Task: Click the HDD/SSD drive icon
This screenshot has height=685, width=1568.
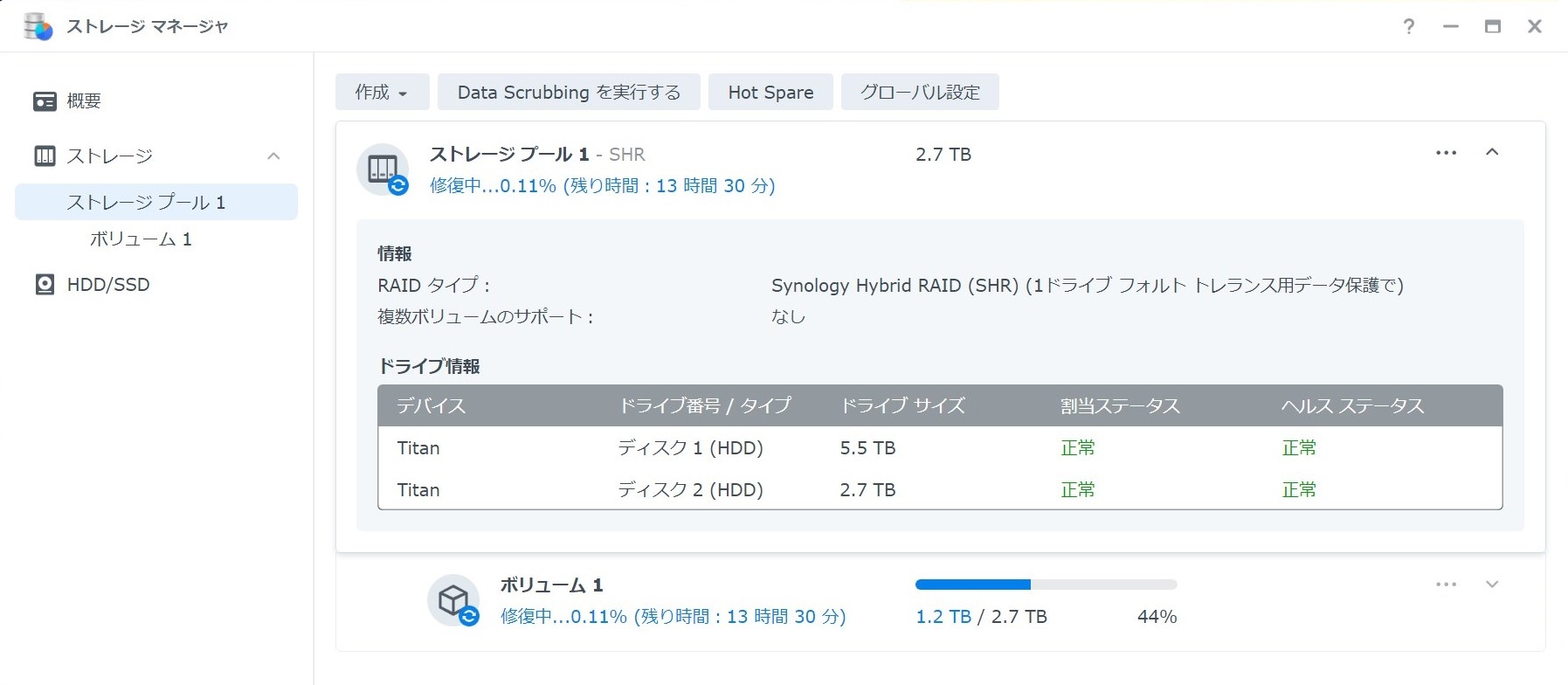Action: [x=45, y=285]
